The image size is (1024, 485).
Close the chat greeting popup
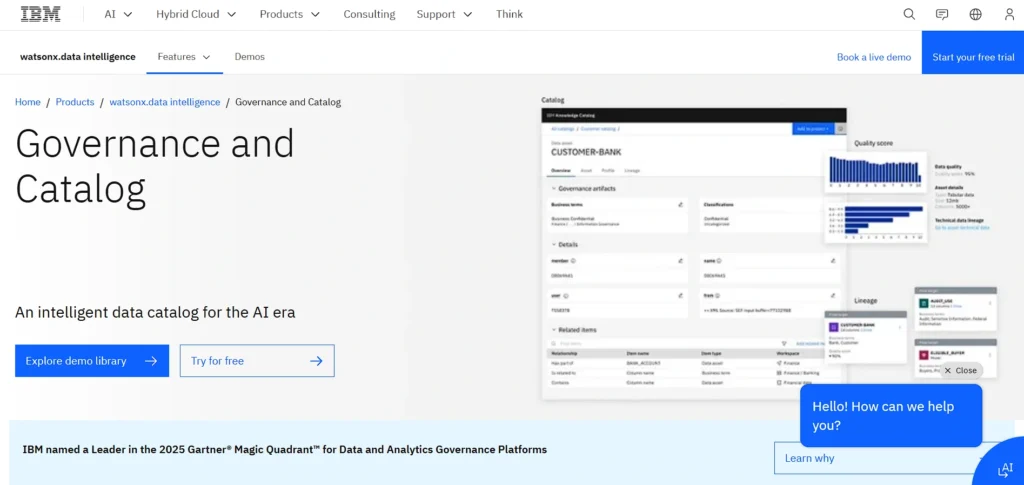click(961, 370)
